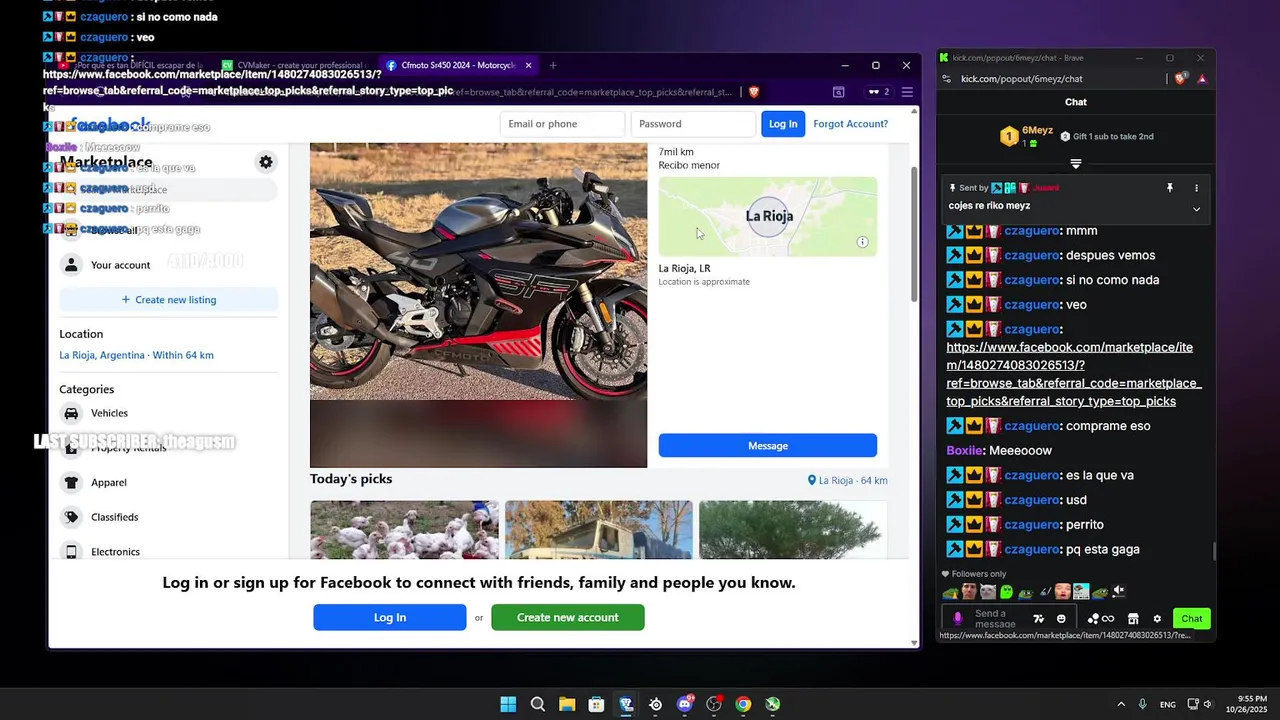Image resolution: width=1280 pixels, height=720 pixels.
Task: Click the Apparel shirt icon
Action: tap(71, 482)
